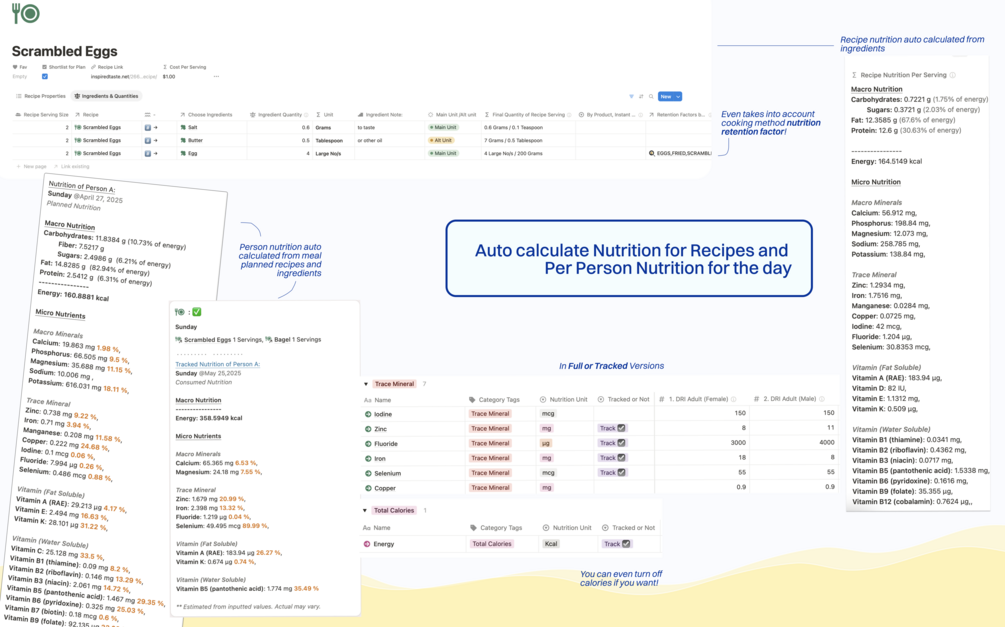The height and width of the screenshot is (627, 1005).
Task: Open the three-dot menu after Cost Per Serving
Action: pos(216,76)
